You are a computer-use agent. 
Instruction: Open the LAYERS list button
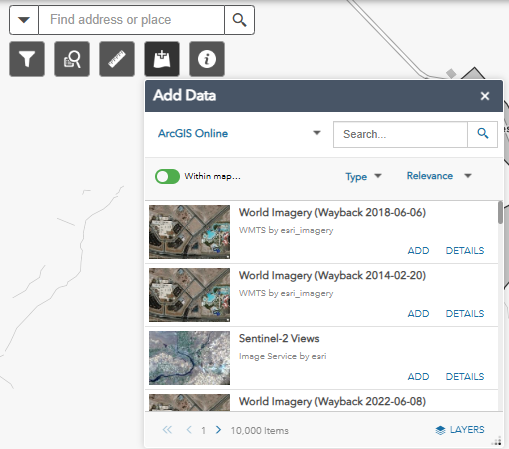(460, 430)
